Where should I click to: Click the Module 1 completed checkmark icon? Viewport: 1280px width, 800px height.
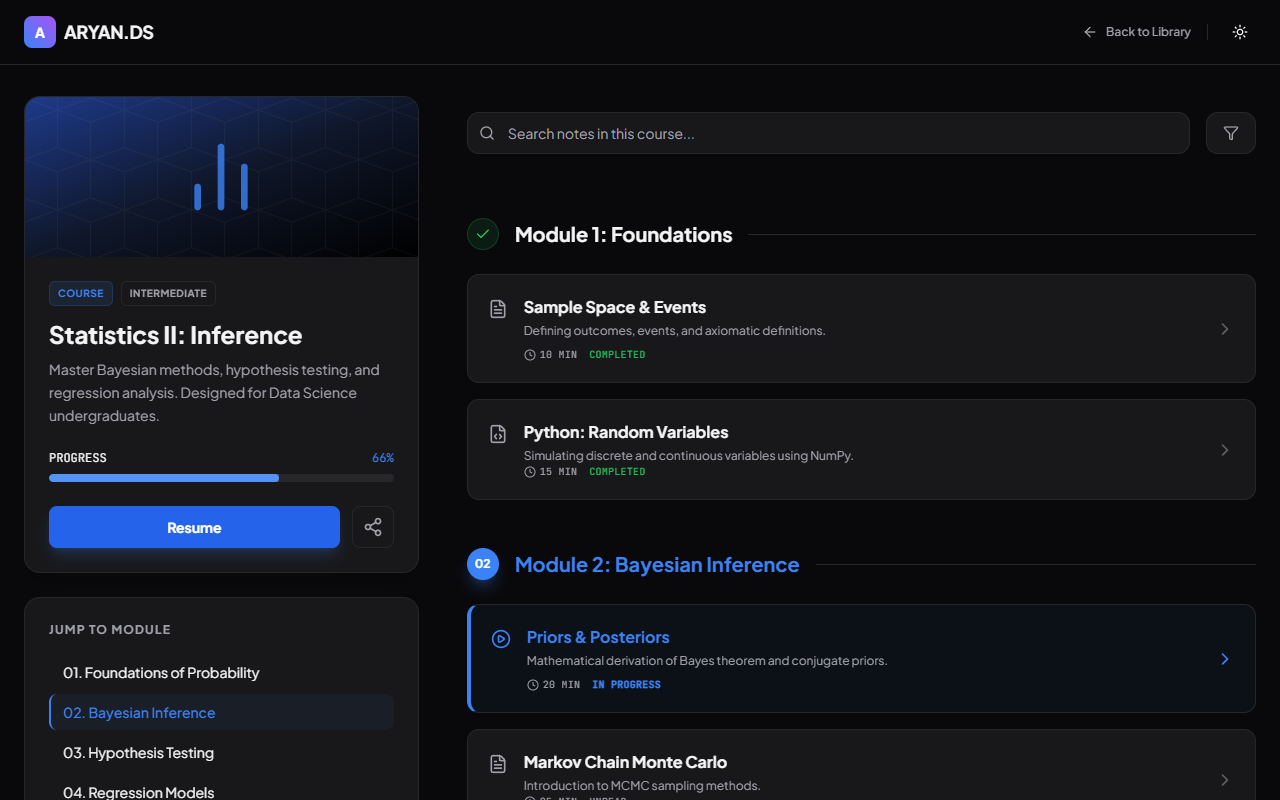[483, 234]
